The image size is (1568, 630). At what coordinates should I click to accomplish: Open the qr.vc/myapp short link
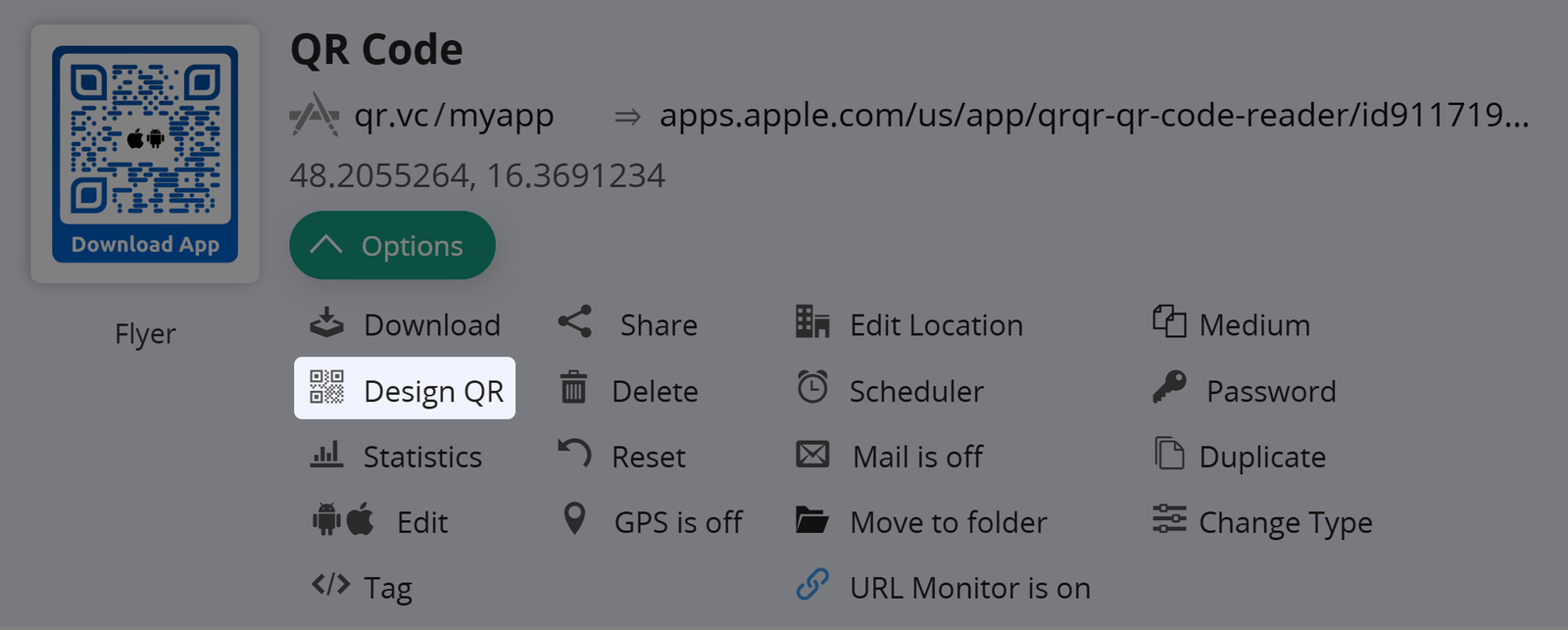[x=454, y=116]
